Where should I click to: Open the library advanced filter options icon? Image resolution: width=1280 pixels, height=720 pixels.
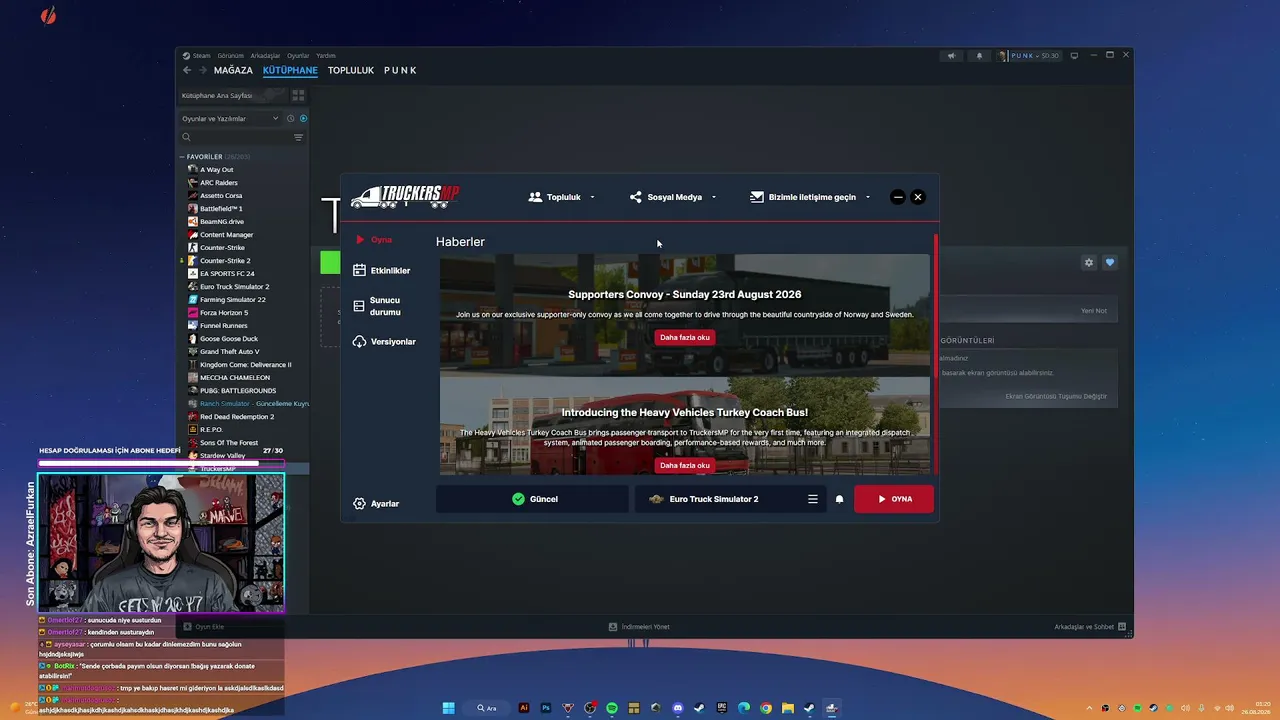pos(298,137)
